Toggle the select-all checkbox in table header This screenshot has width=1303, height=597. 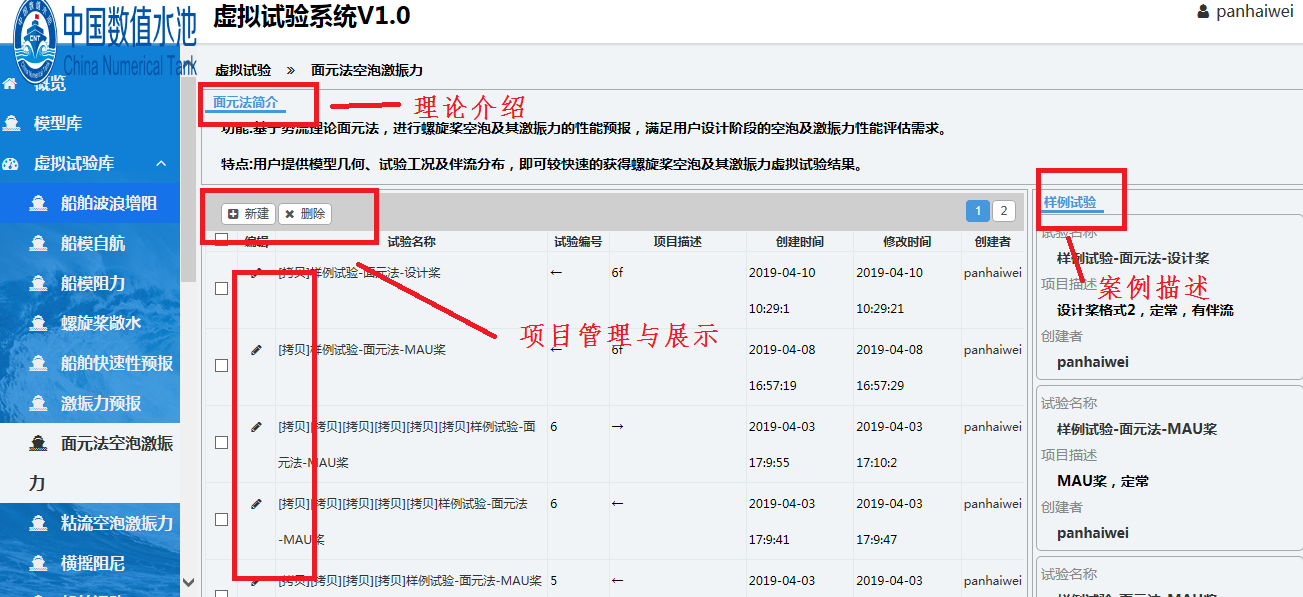(222, 240)
